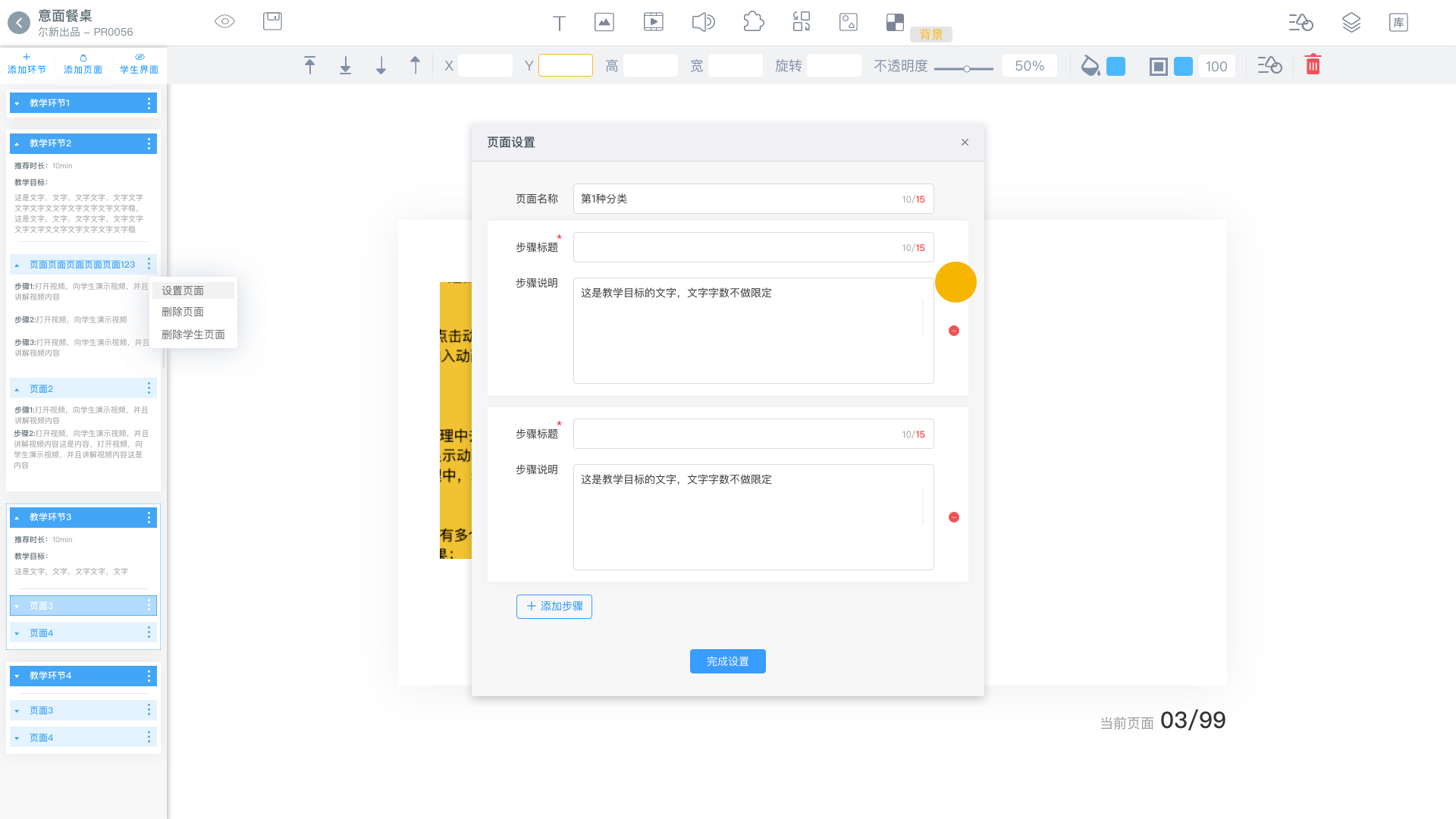Expand 教学环节4 section arrow

point(17,676)
